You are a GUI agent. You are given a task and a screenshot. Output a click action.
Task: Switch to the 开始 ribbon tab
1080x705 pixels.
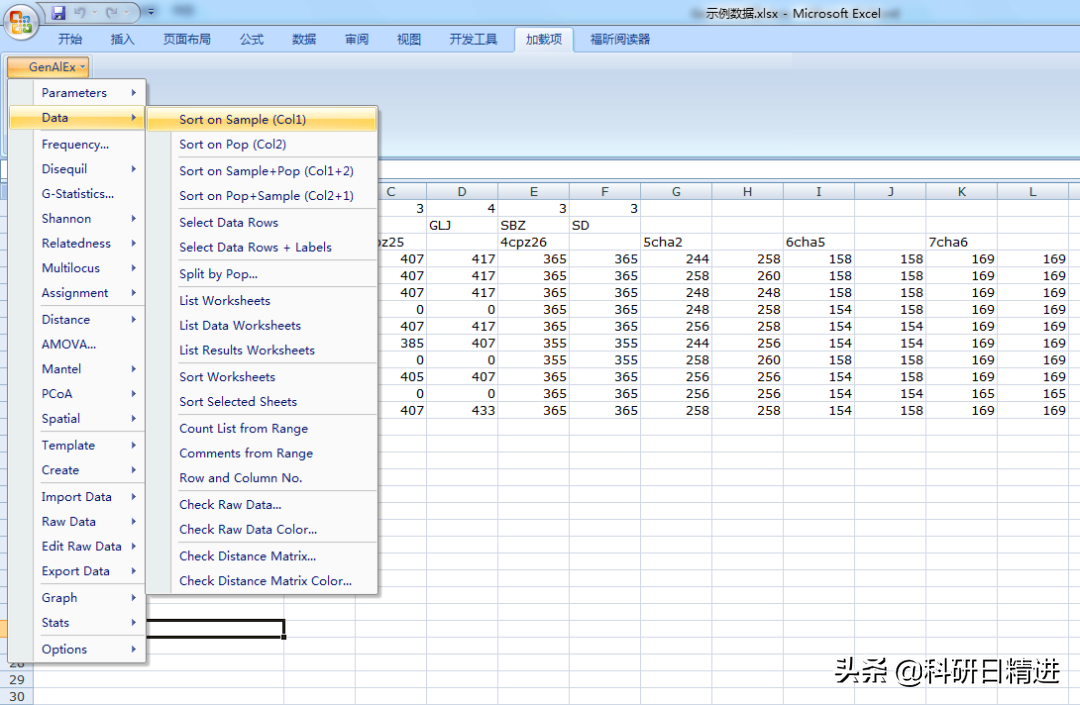click(x=70, y=39)
